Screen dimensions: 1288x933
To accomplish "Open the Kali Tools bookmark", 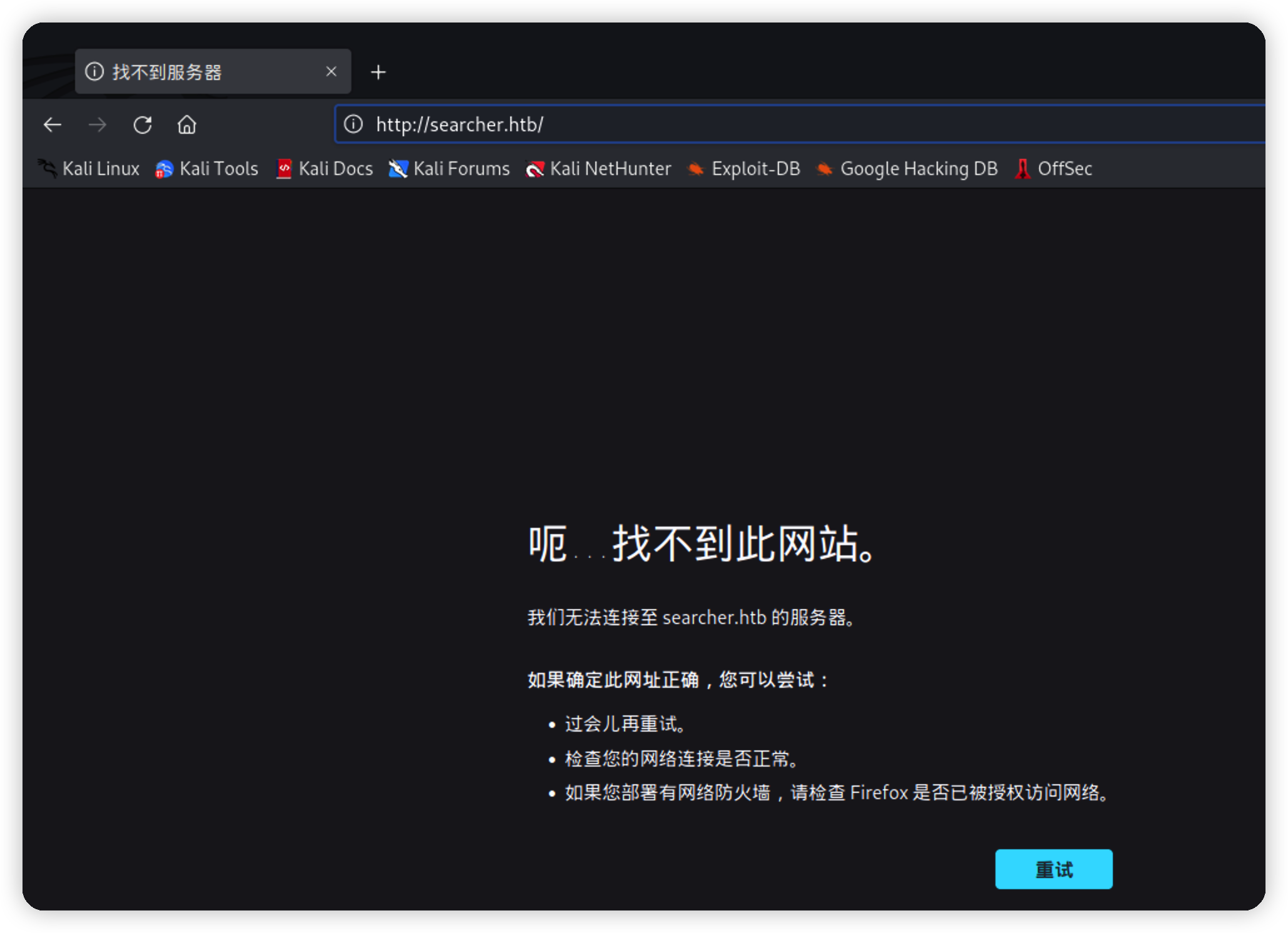I will (207, 169).
